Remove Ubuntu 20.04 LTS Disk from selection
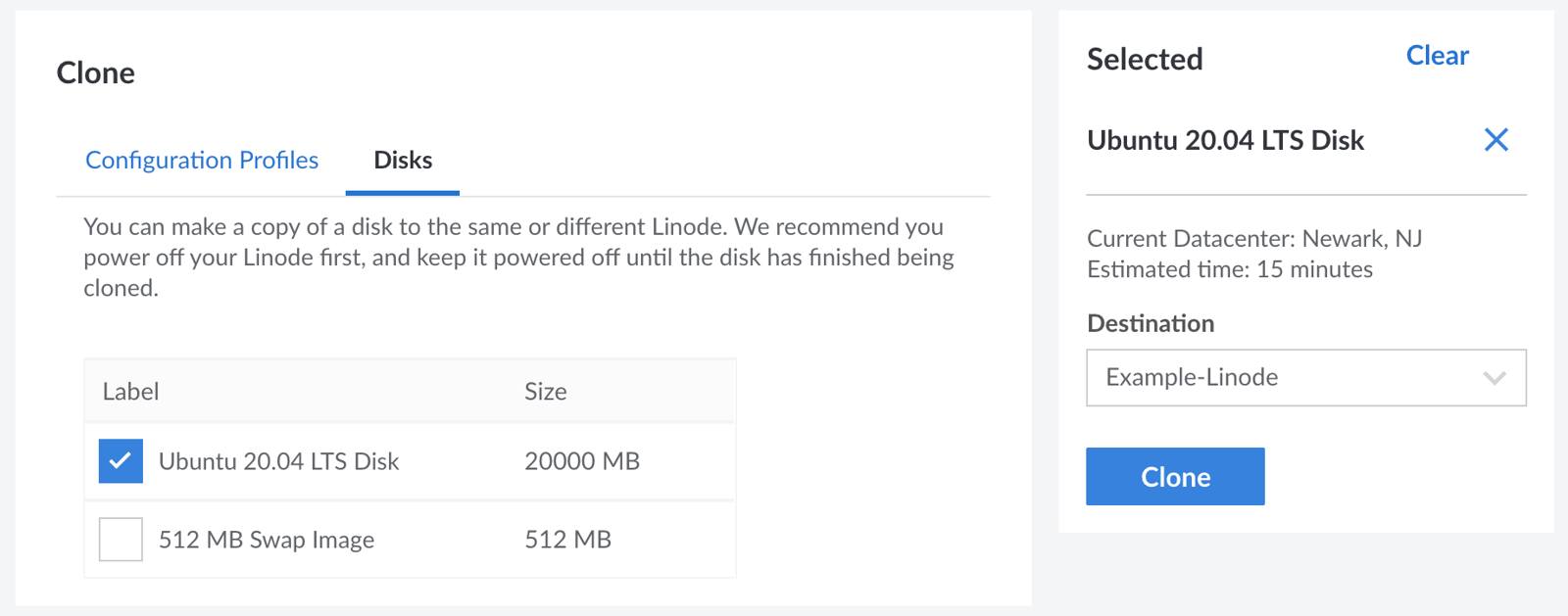Viewport: 1568px width, 616px height. pyautogui.click(x=1496, y=141)
